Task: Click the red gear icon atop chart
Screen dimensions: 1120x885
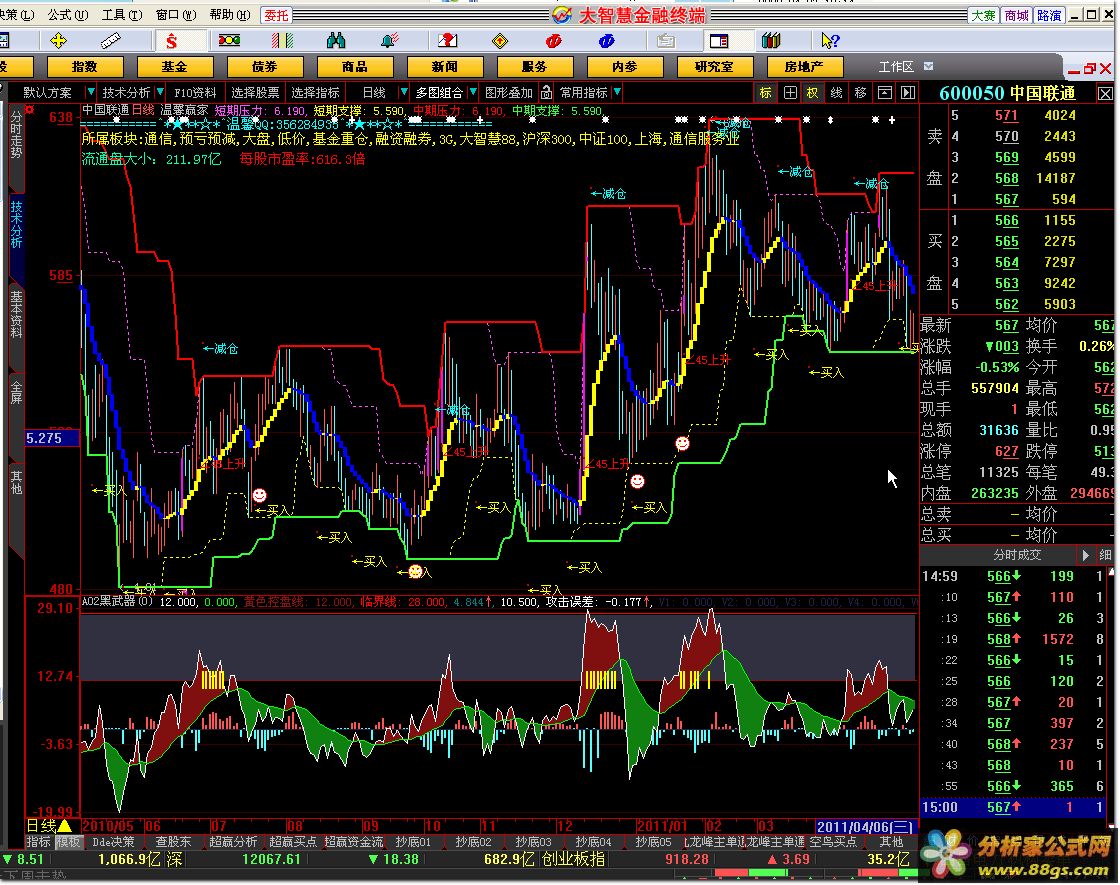Action: pyautogui.click(x=29, y=109)
